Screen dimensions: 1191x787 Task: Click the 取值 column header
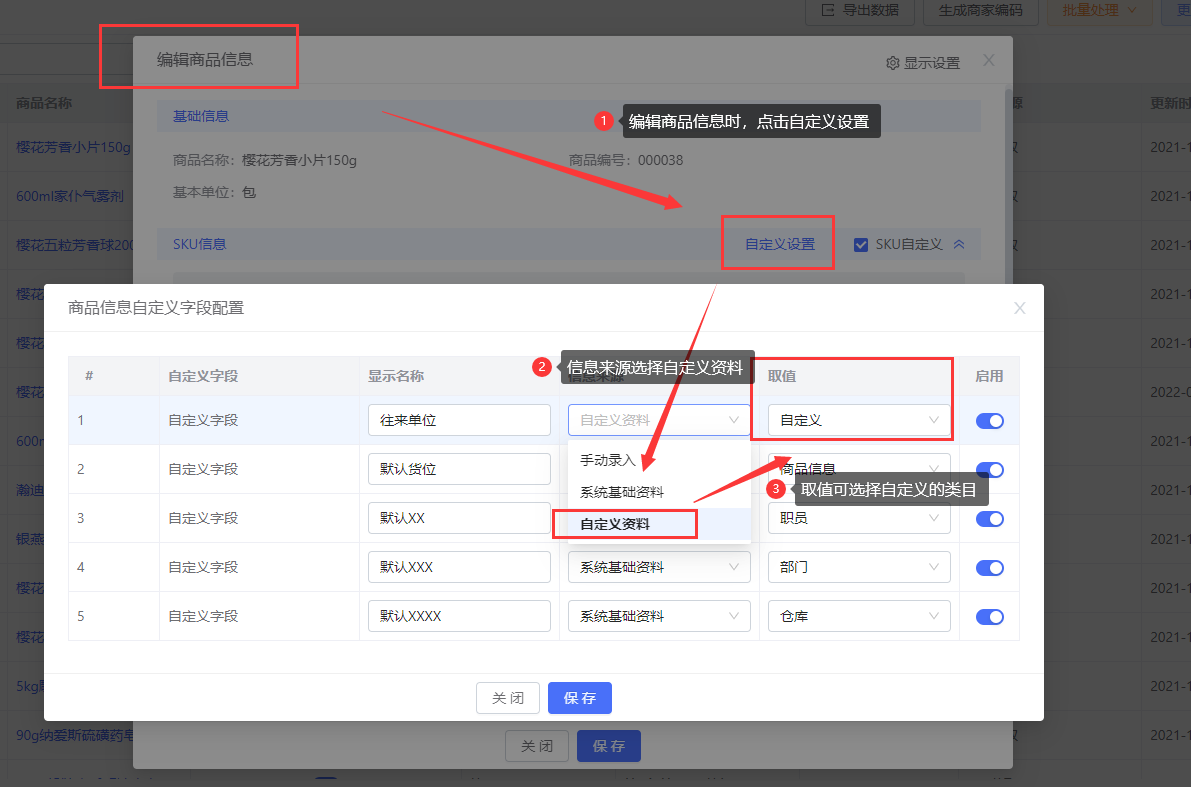point(782,376)
